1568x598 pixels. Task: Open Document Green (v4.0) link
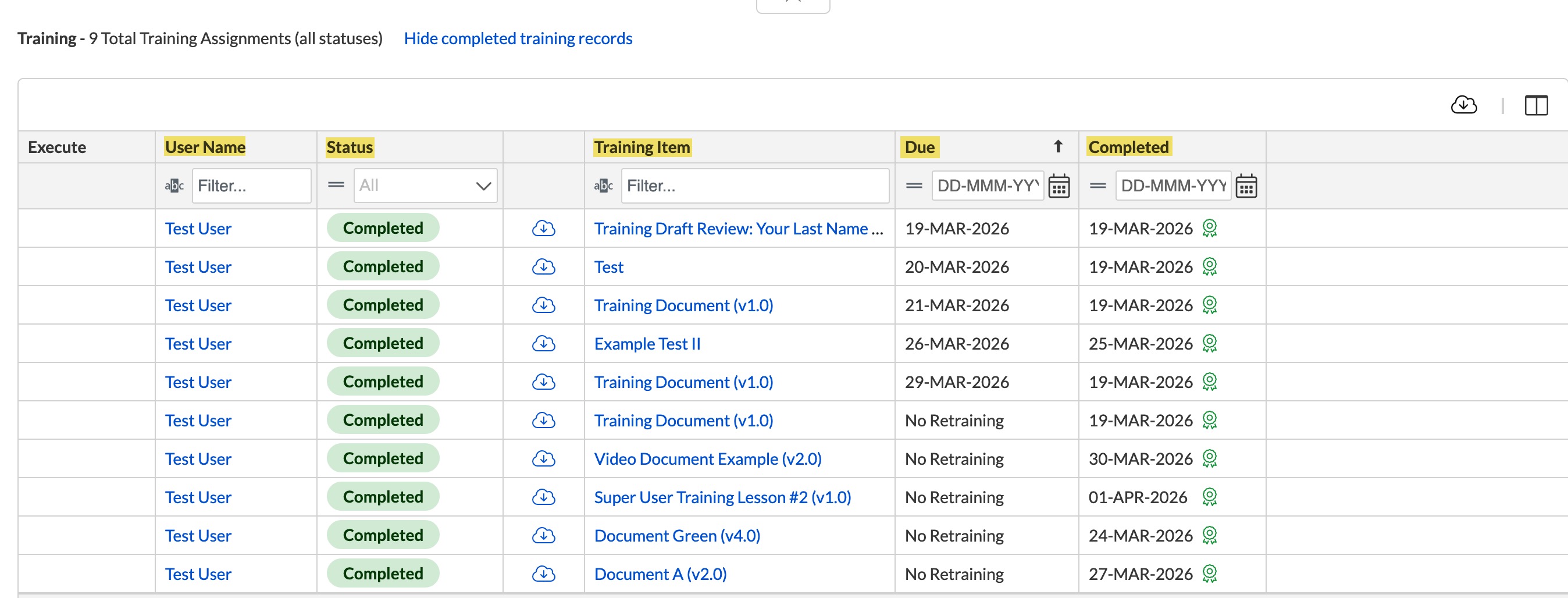pos(677,535)
